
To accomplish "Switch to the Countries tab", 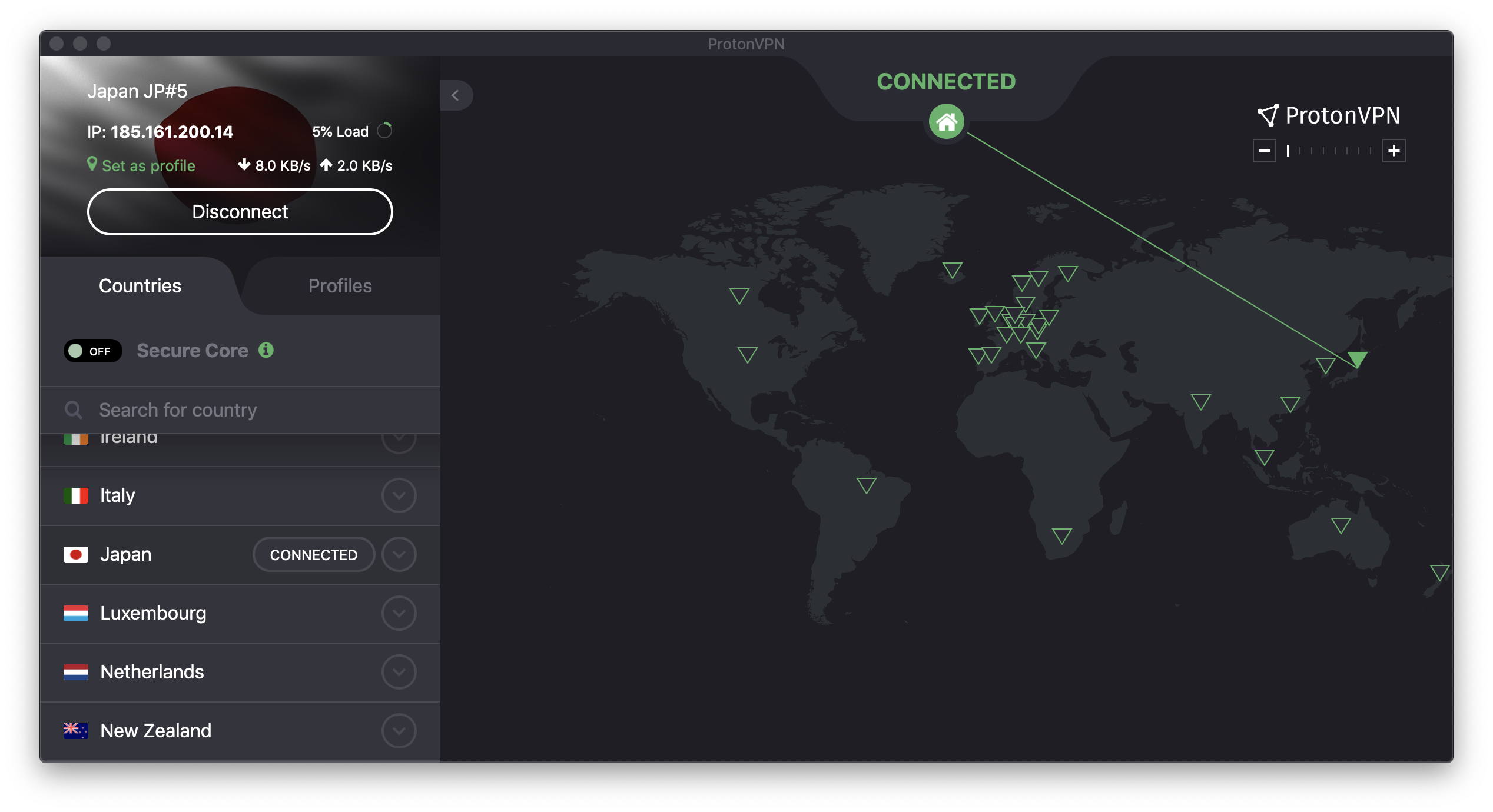I will pyautogui.click(x=140, y=286).
